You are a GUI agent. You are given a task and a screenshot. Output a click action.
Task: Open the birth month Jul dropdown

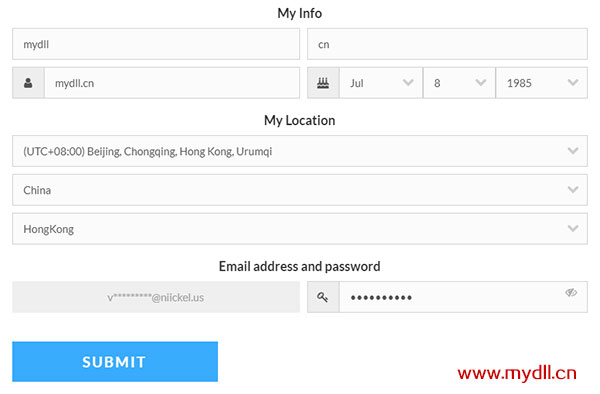tap(381, 83)
